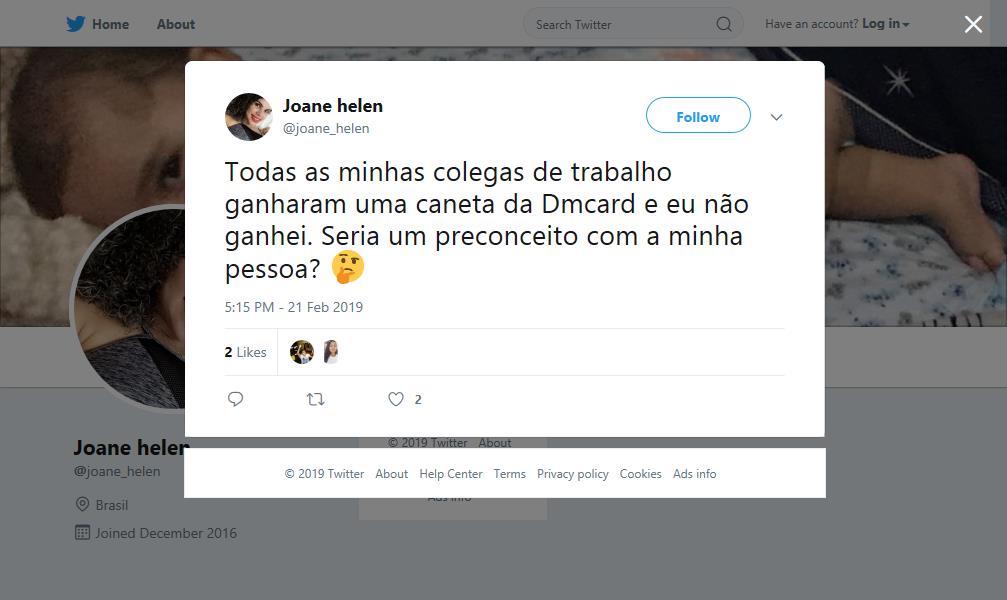
Task: Click the reply speech bubble icon
Action: (236, 399)
